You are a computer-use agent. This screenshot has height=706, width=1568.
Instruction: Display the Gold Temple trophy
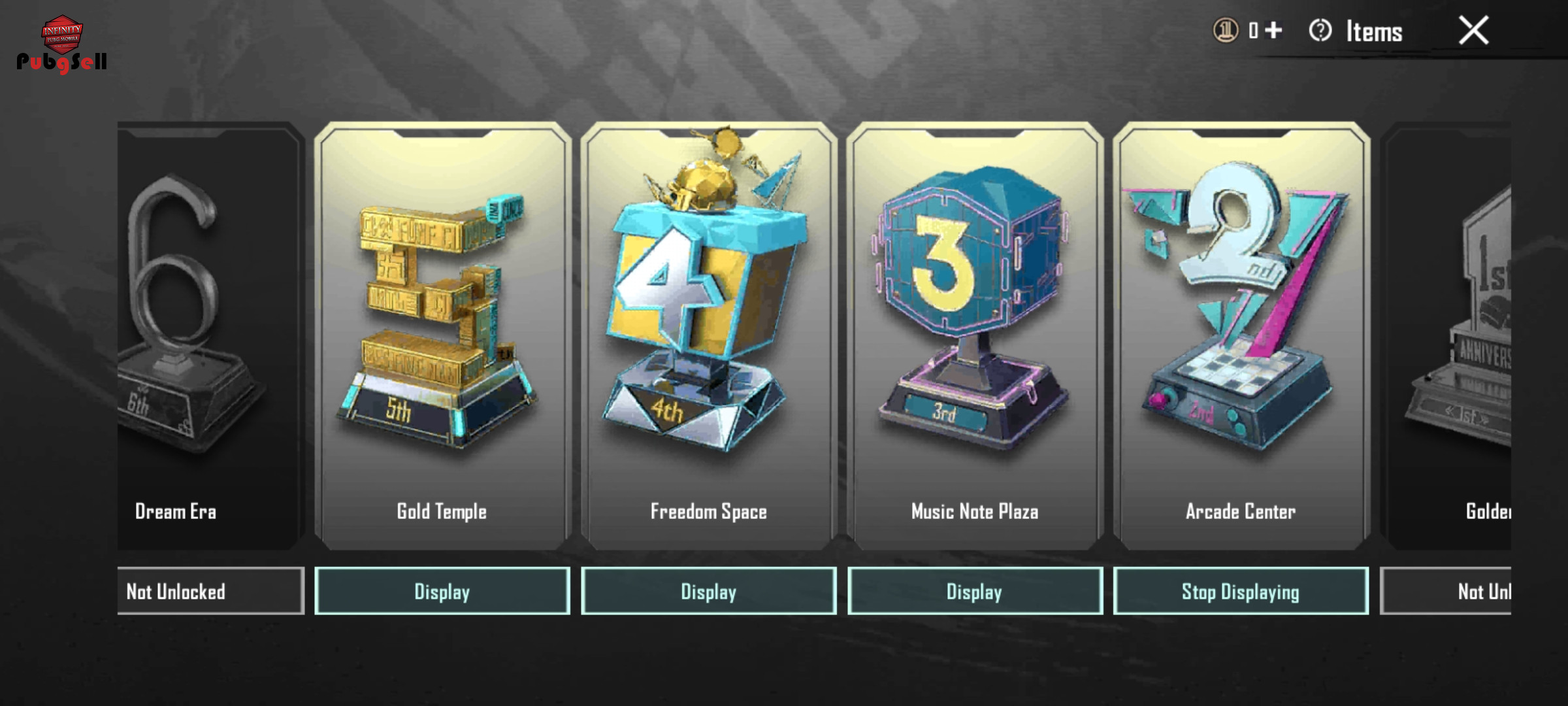[x=442, y=591]
